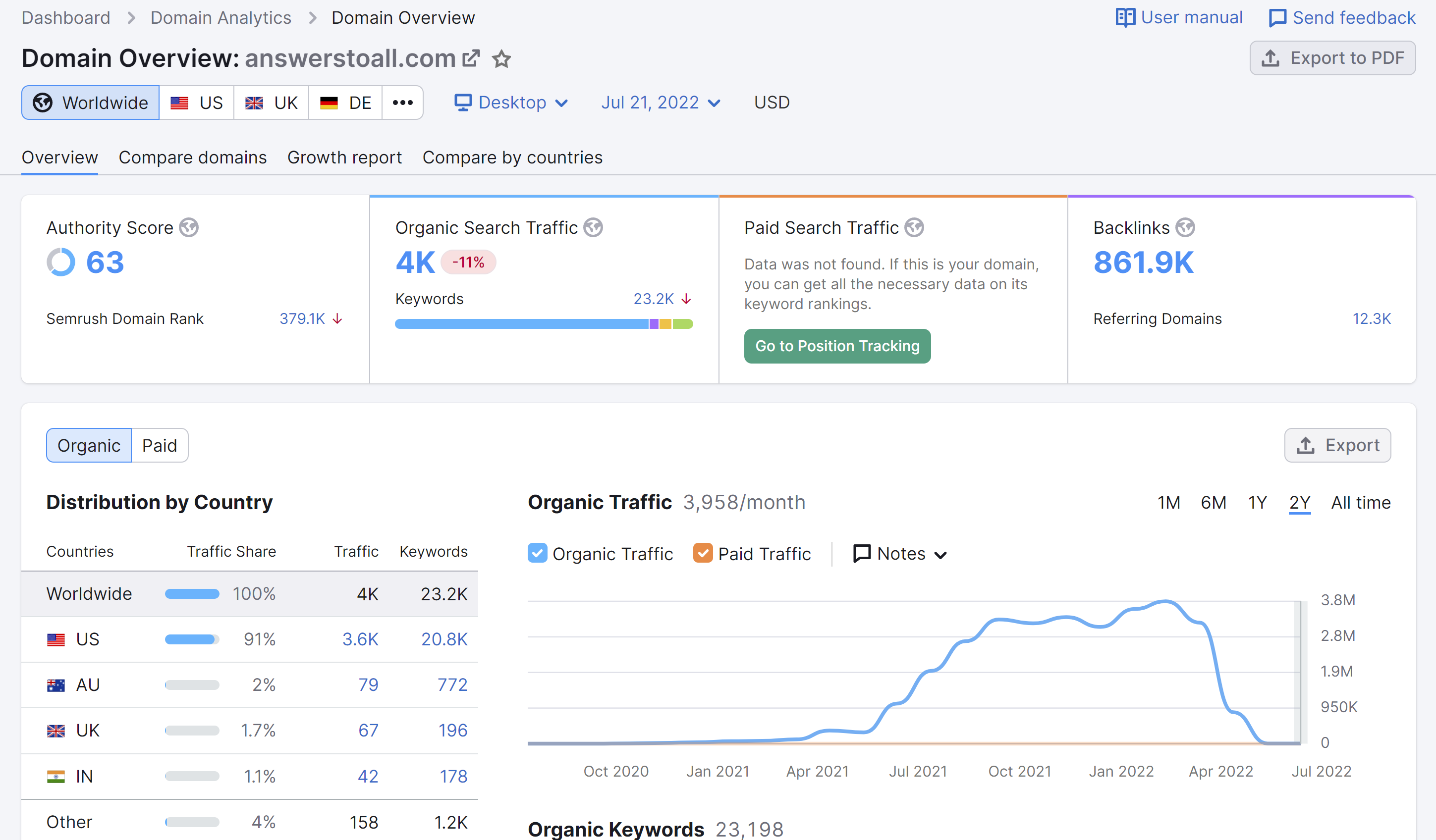Click the USD currency label
1436x840 pixels.
coord(772,103)
